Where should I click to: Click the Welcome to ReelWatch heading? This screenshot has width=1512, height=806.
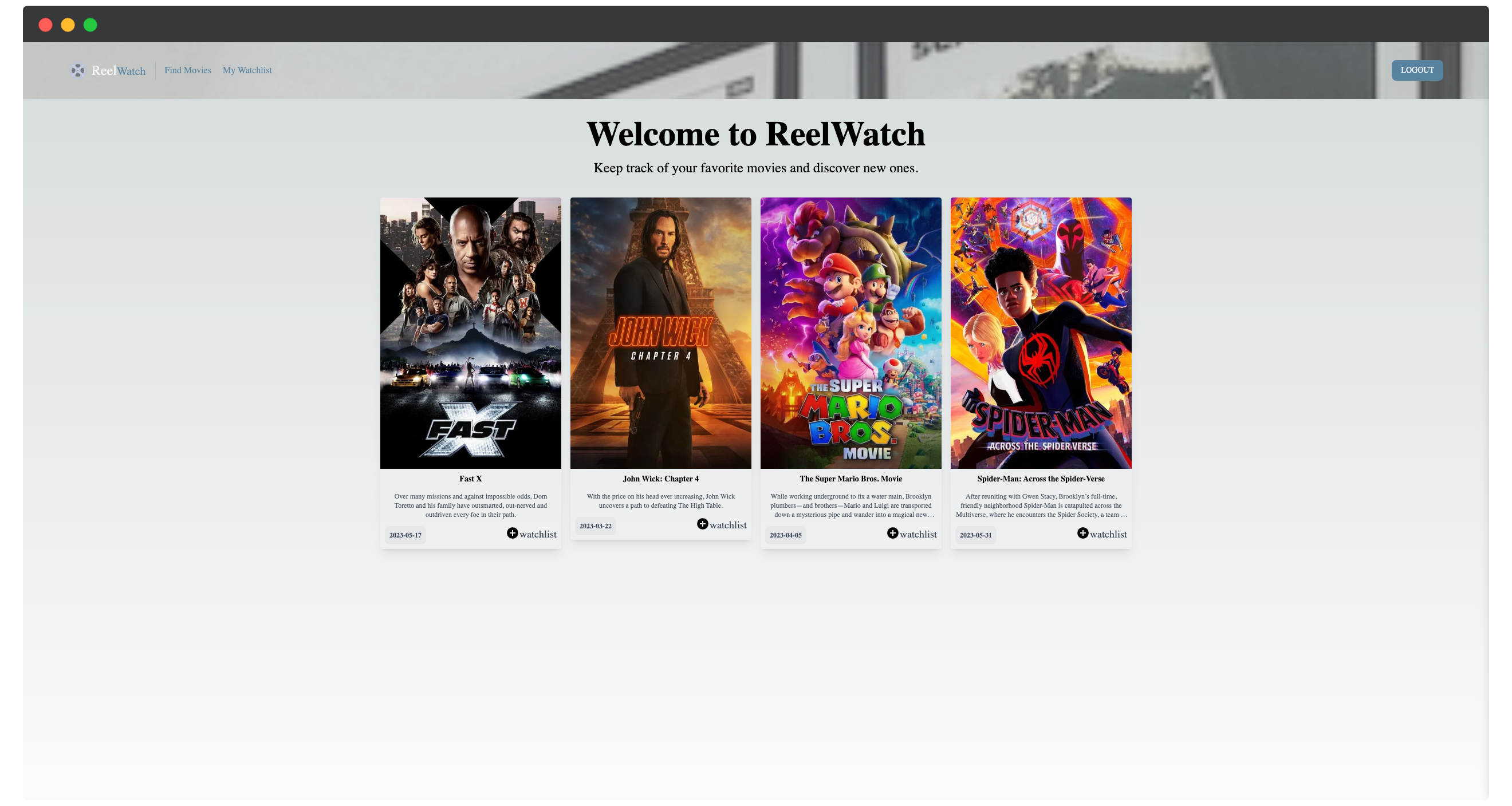click(756, 134)
